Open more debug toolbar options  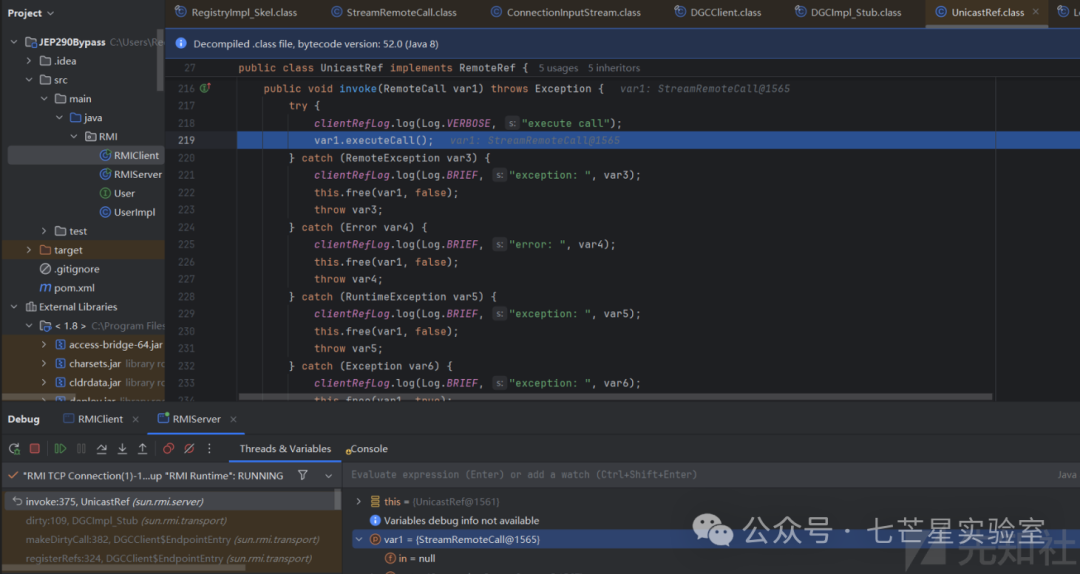(x=209, y=449)
